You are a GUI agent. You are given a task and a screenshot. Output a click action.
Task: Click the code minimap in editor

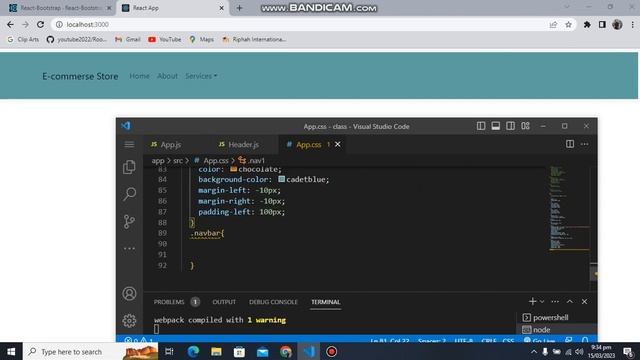pyautogui.click(x=569, y=208)
